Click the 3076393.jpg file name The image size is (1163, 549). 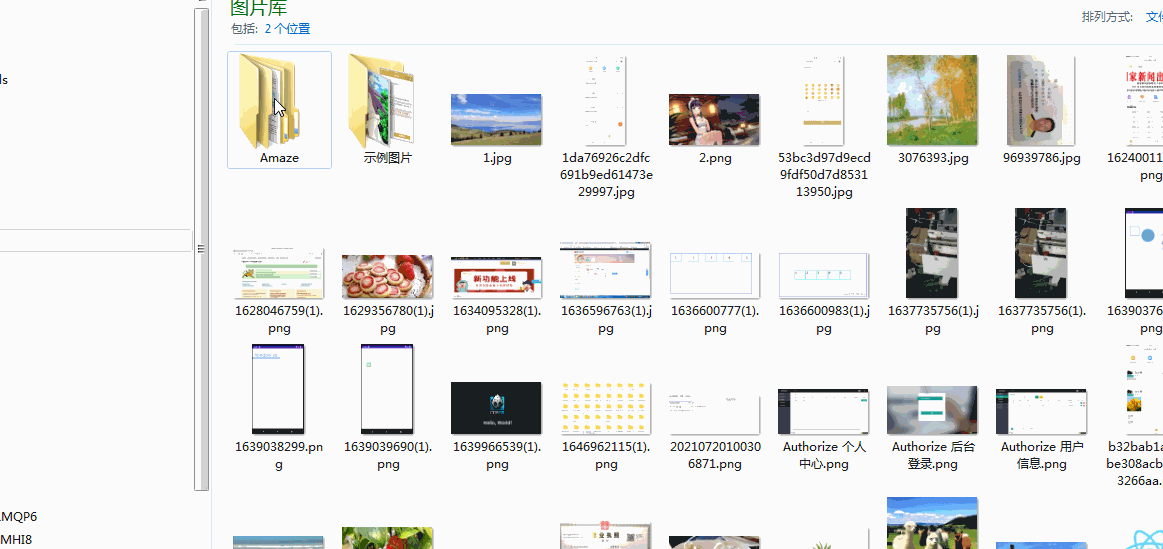point(933,158)
